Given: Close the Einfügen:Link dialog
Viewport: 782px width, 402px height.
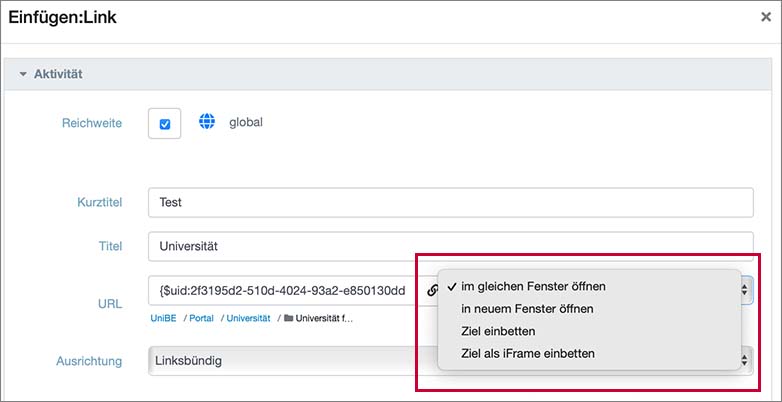Looking at the screenshot, I should click(x=766, y=17).
